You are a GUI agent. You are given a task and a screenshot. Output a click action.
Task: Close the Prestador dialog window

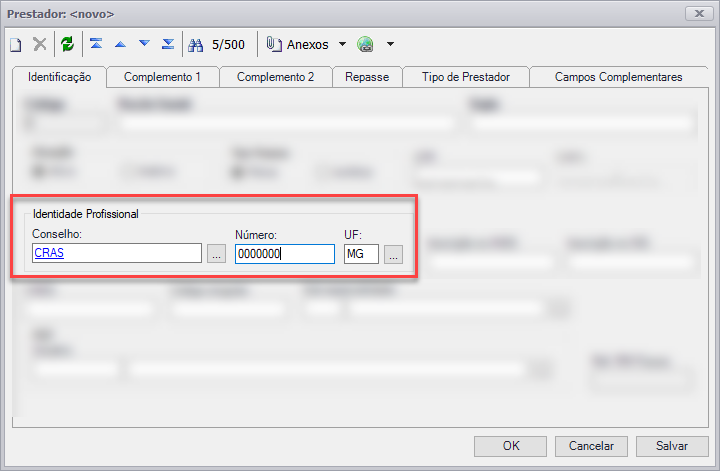pyautogui.click(x=699, y=13)
